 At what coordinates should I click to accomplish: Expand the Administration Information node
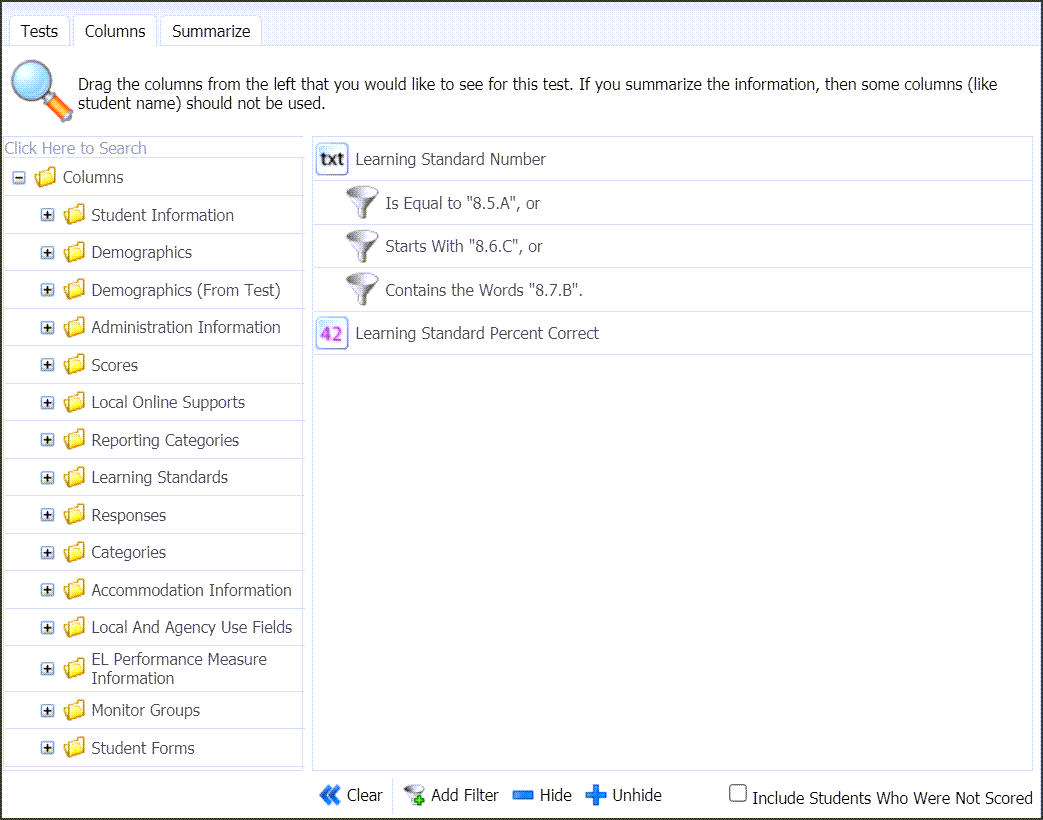pos(47,328)
